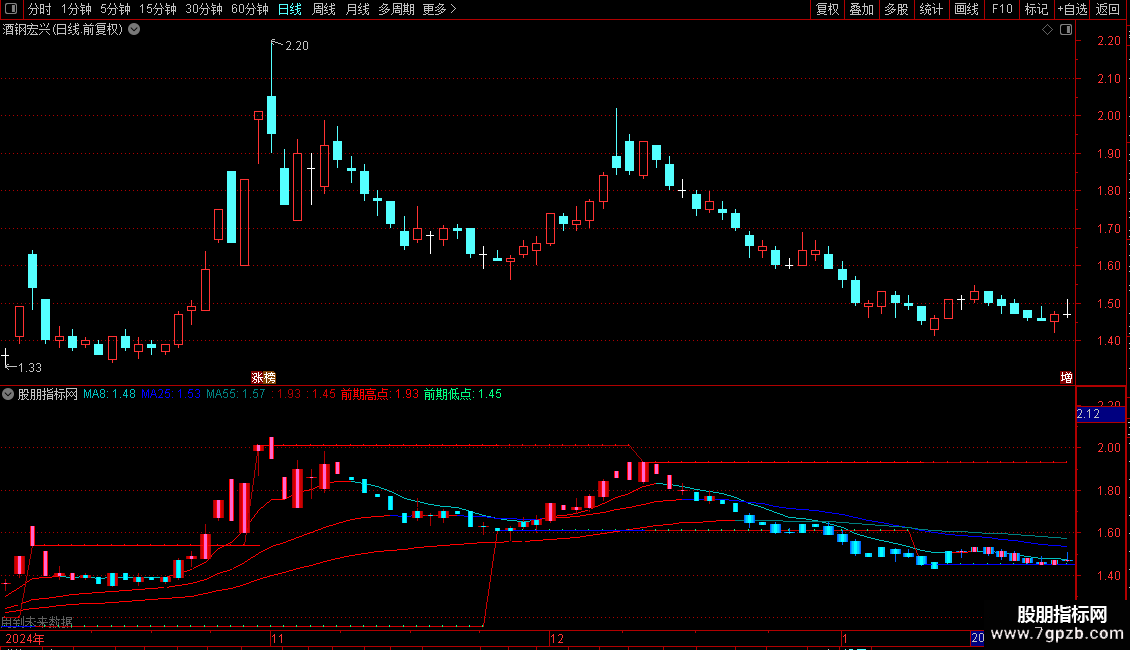This screenshot has height=650, width=1130.
Task: Expand the 更多 periods menu
Action: pyautogui.click(x=439, y=9)
